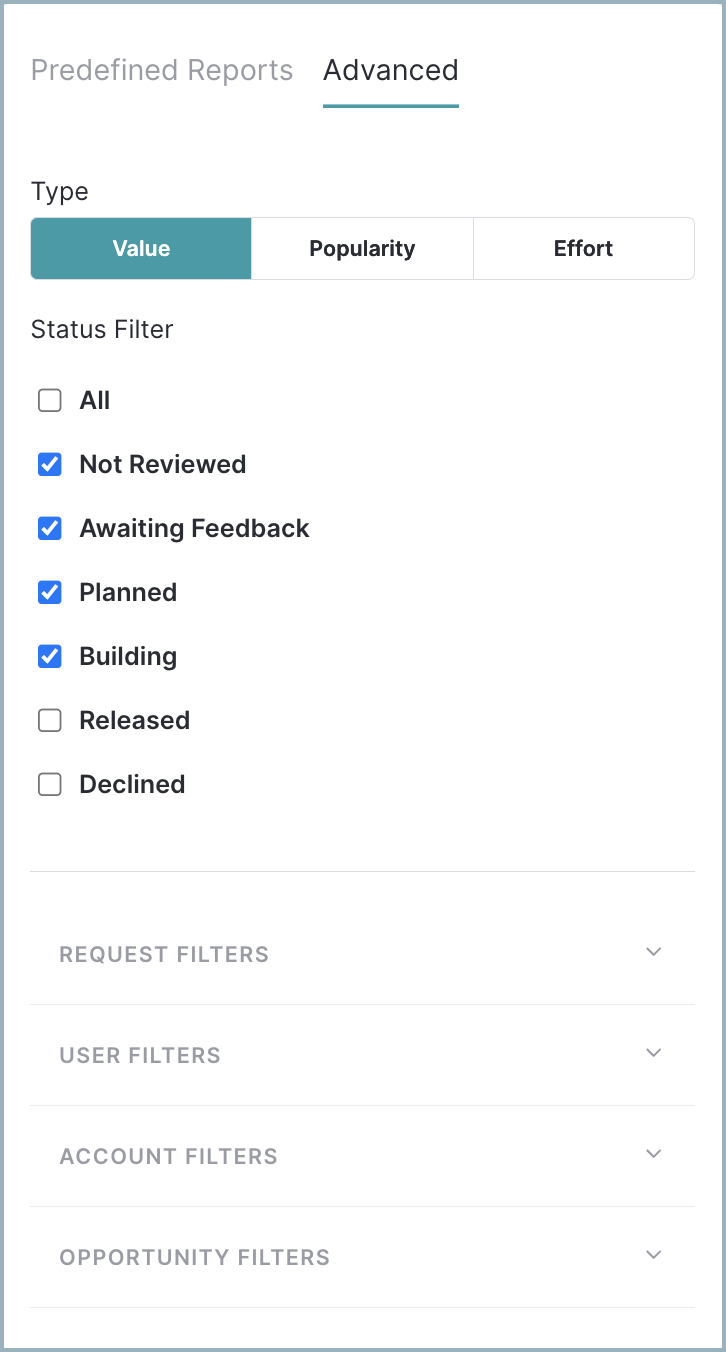Click the Status Filter heading
This screenshot has width=726, height=1352.
[102, 330]
